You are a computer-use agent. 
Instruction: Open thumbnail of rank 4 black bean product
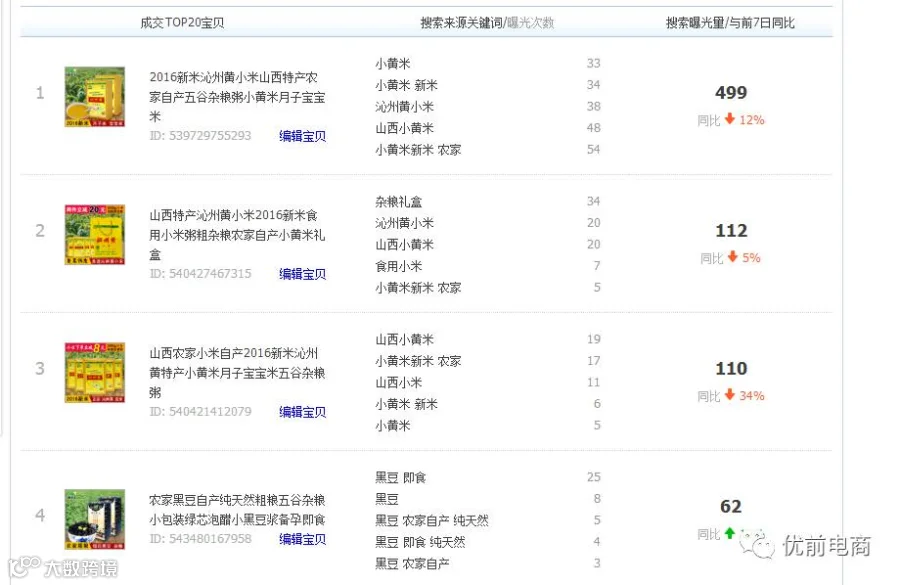coord(95,519)
